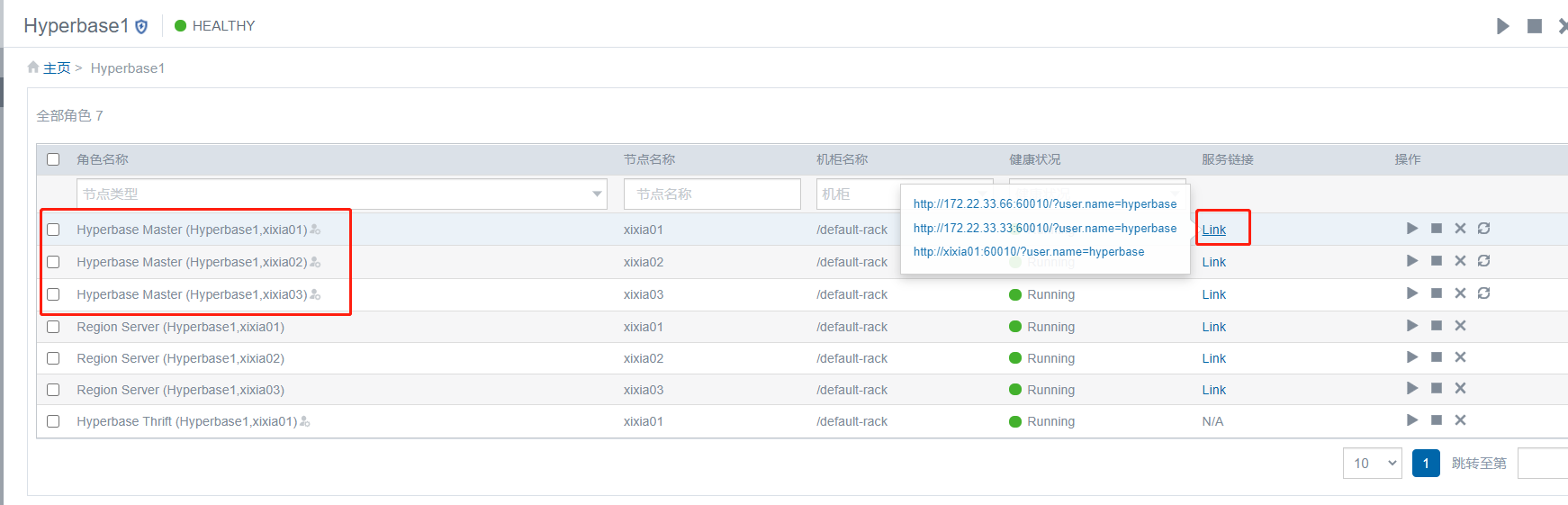
Task: Click page 1 pagination button
Action: tap(1425, 464)
